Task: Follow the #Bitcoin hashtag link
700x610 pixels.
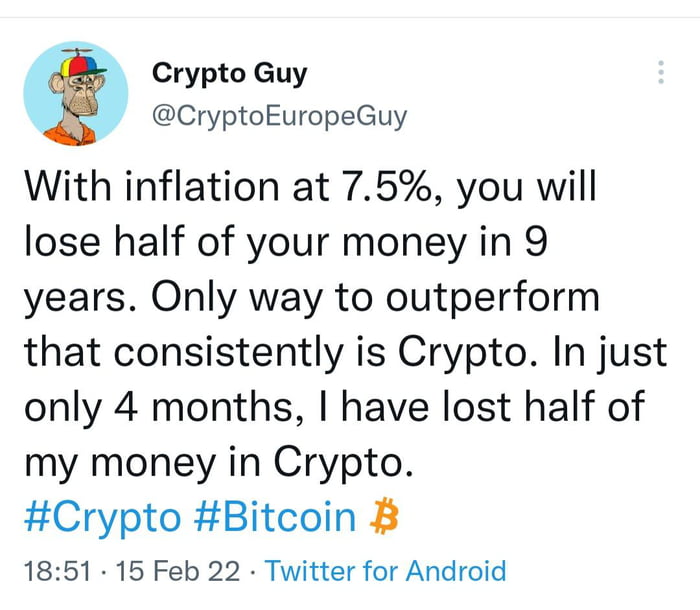Action: [274, 517]
